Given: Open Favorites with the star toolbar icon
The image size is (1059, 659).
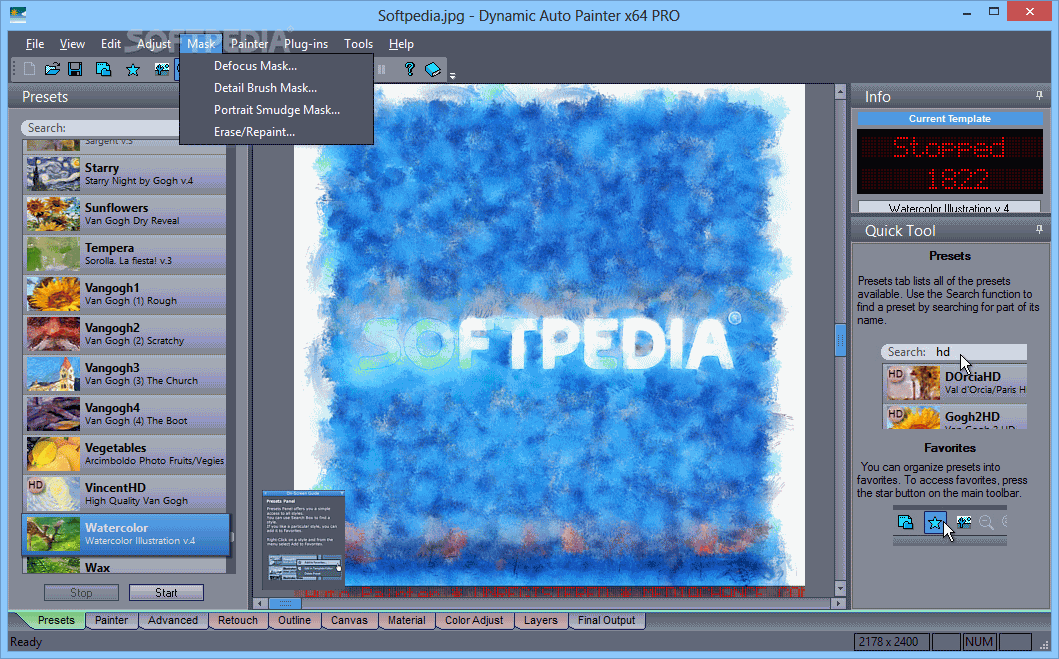Looking at the screenshot, I should pos(133,69).
